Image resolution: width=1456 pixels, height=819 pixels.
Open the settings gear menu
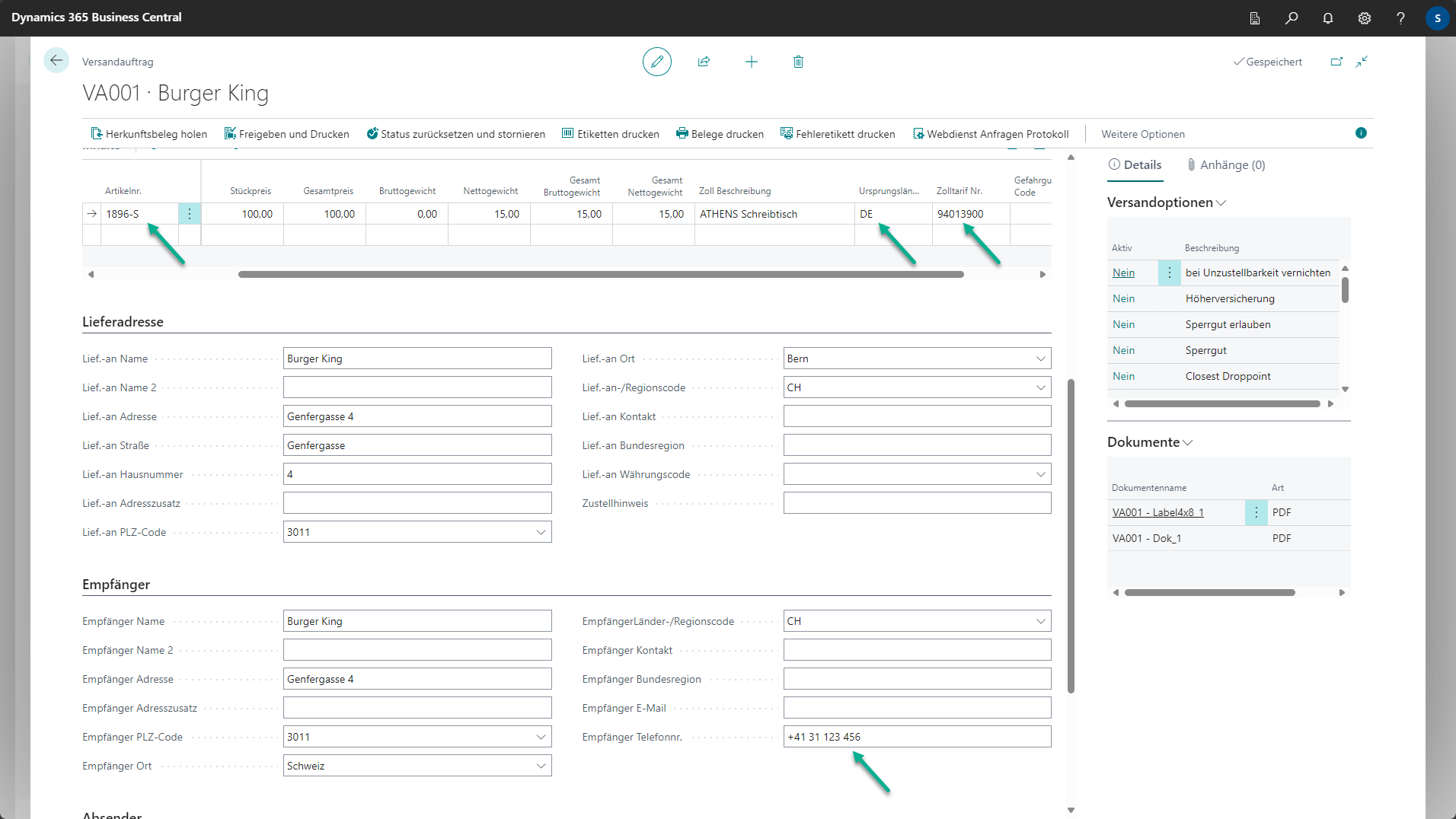(x=1365, y=18)
